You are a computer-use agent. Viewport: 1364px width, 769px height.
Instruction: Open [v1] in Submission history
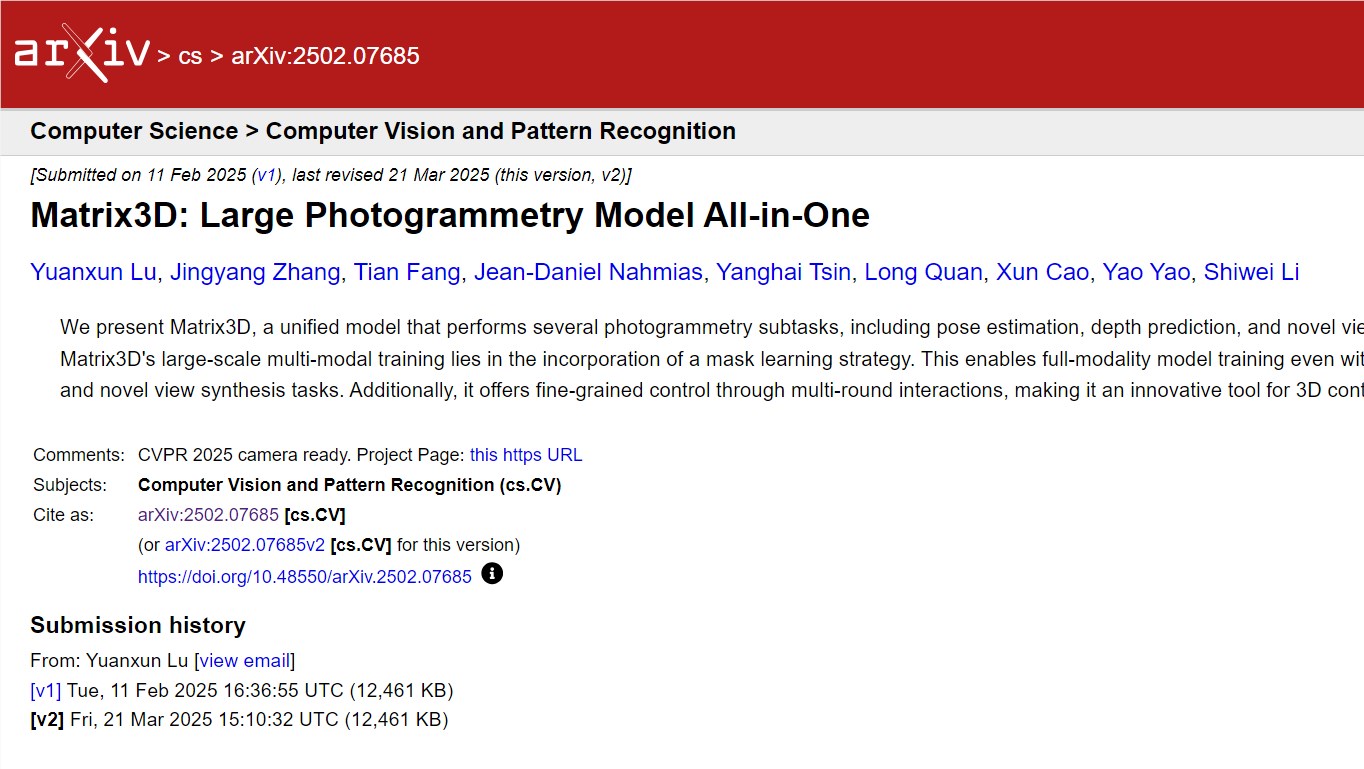coord(46,690)
